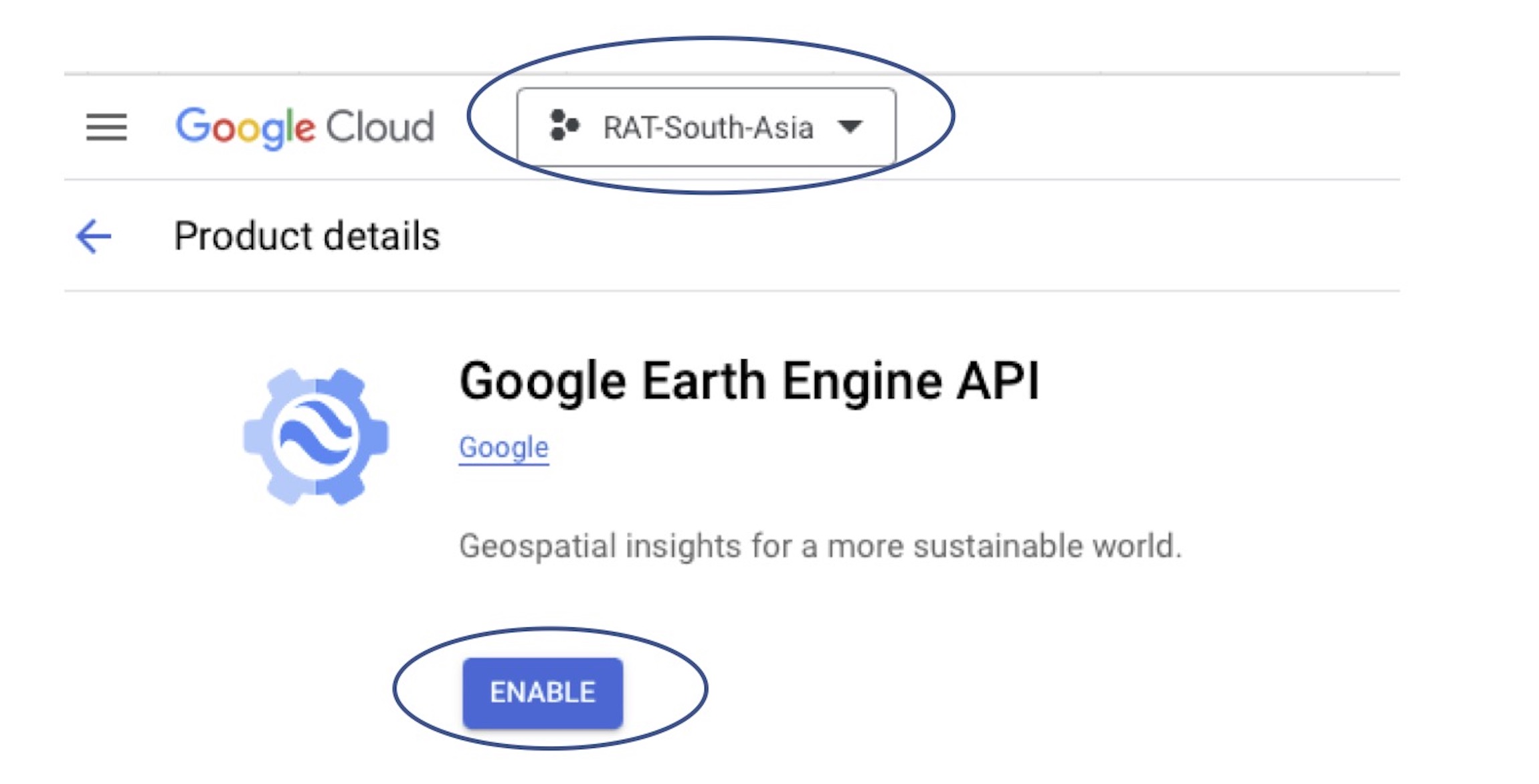Image resolution: width=1539 pixels, height=784 pixels.
Task: Click the Google Cloud logo
Action: [x=305, y=127]
